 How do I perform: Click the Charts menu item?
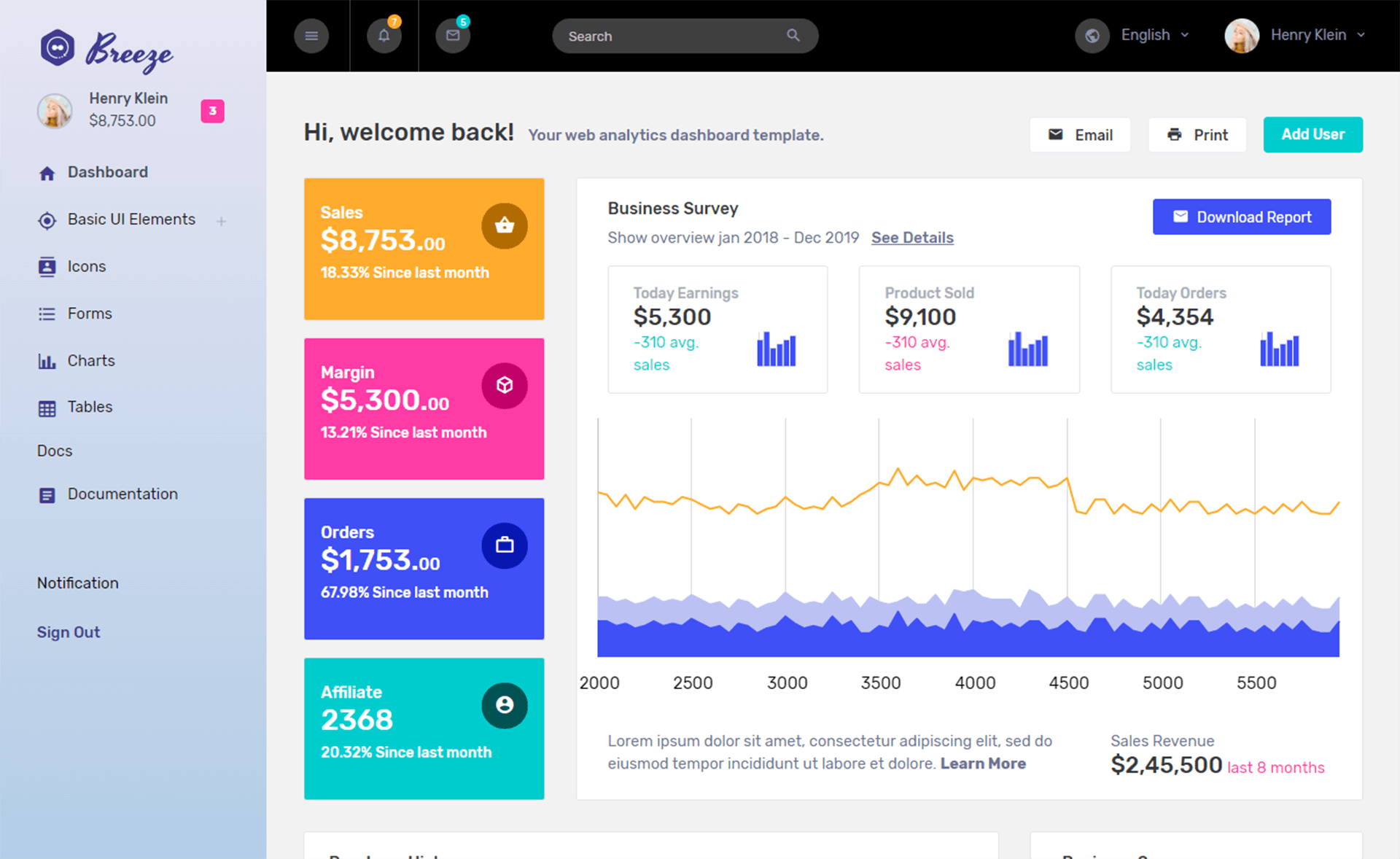(91, 360)
